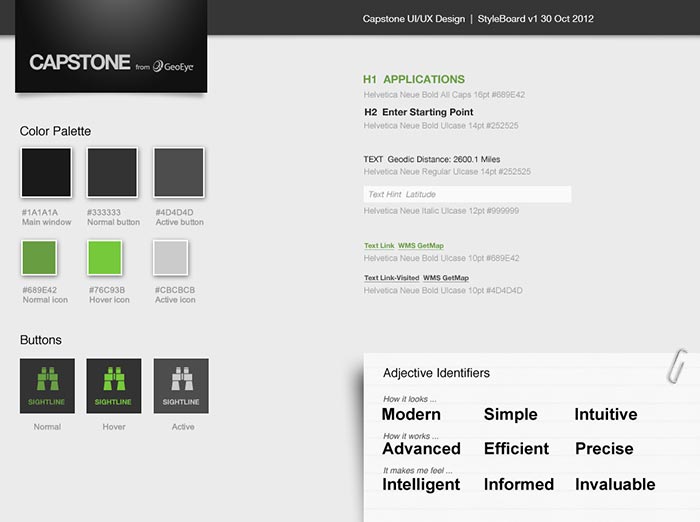Click the word Precise
The image size is (700, 522).
point(604,449)
